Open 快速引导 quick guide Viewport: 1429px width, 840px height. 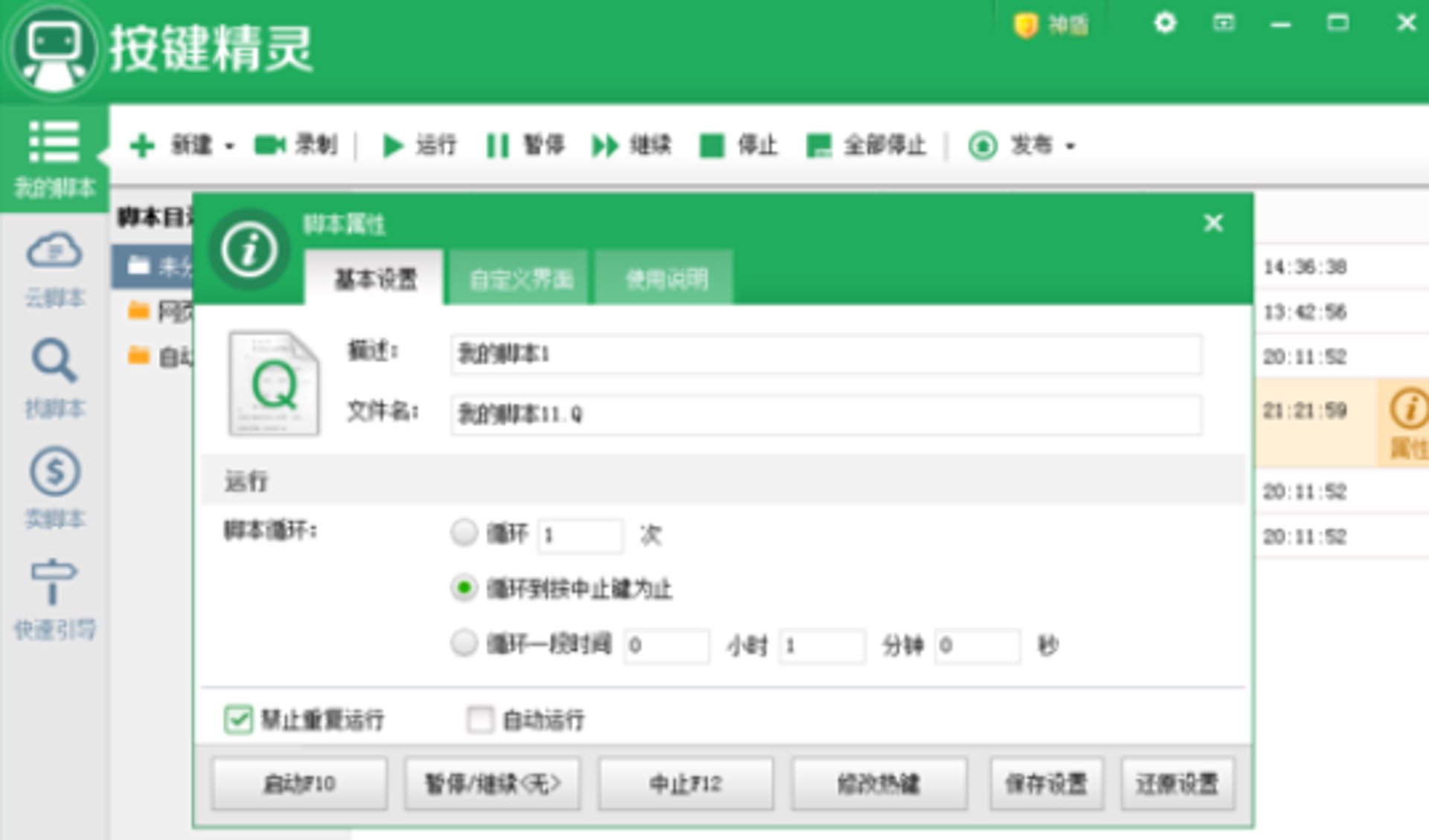54,600
